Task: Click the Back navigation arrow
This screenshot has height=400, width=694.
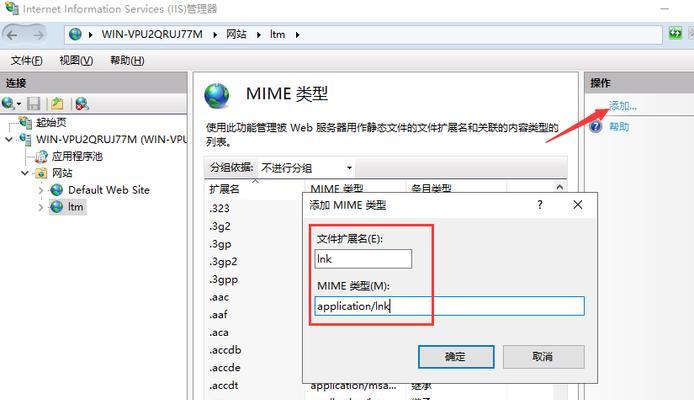Action: point(12,35)
